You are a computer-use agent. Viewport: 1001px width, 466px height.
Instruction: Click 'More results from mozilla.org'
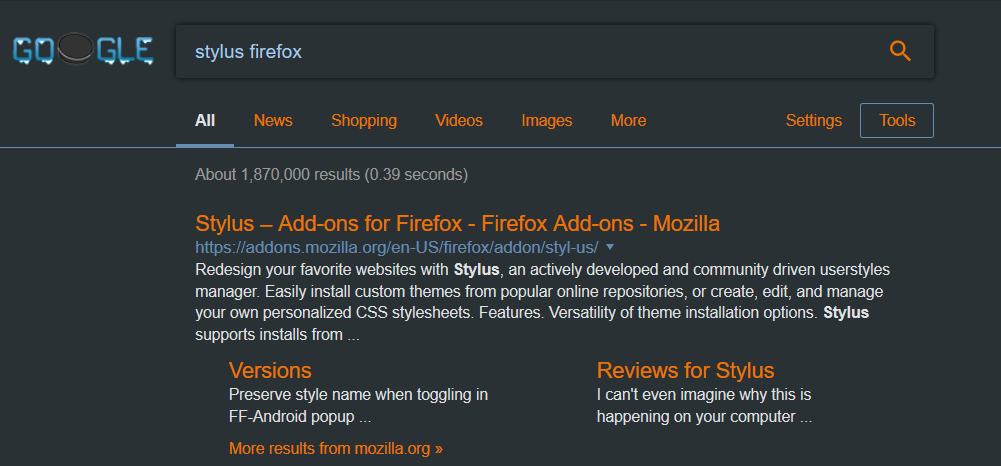coord(335,449)
